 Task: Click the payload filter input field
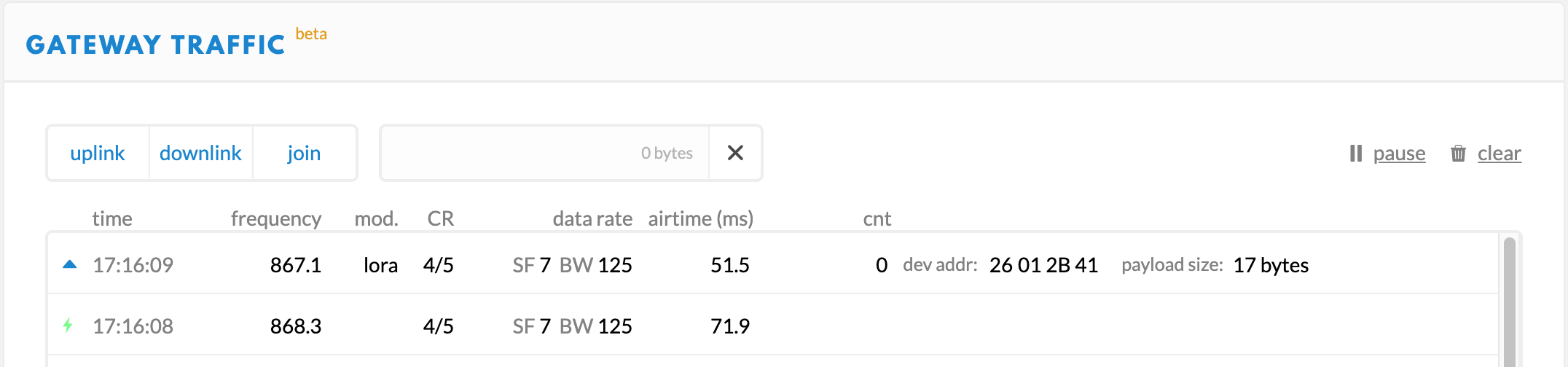click(x=545, y=153)
